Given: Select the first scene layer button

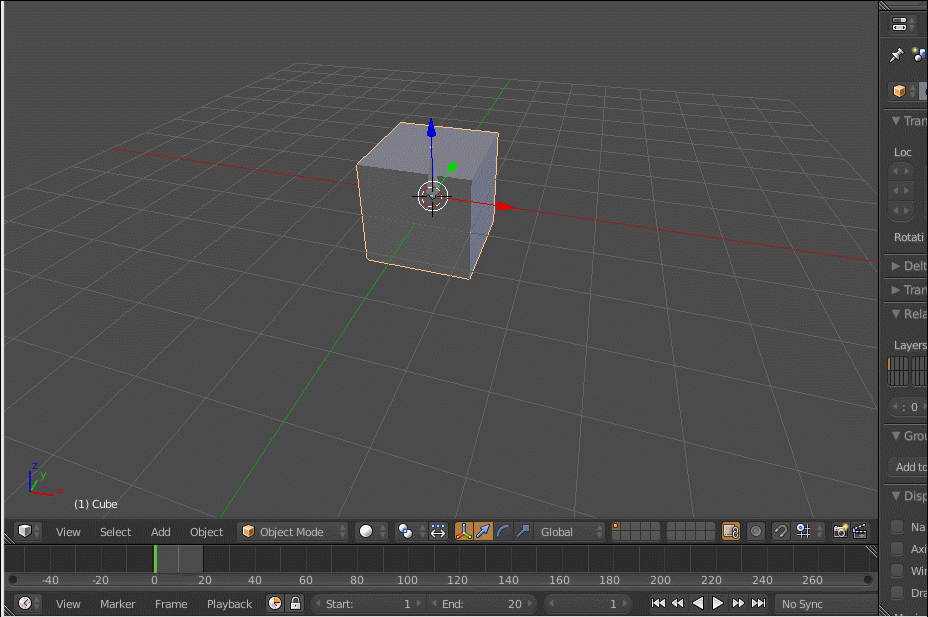Looking at the screenshot, I should (616, 526).
